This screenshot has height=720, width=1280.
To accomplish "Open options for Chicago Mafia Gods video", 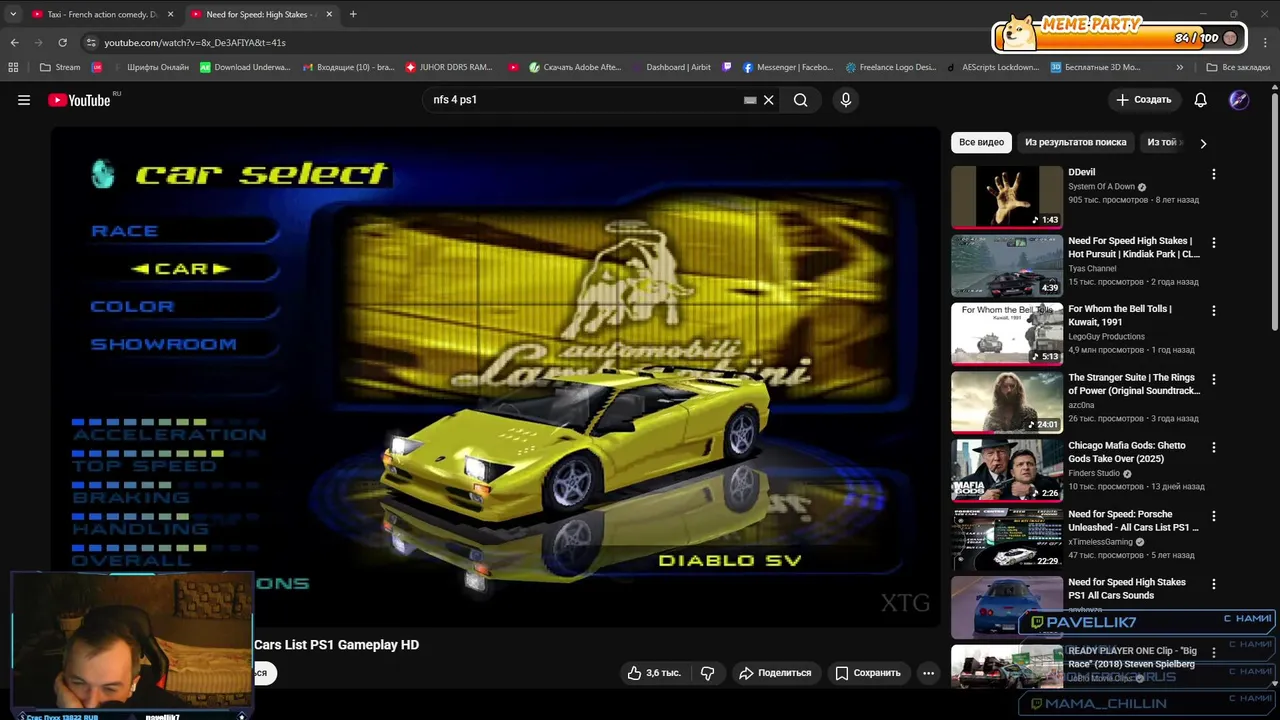I will click(x=1214, y=447).
